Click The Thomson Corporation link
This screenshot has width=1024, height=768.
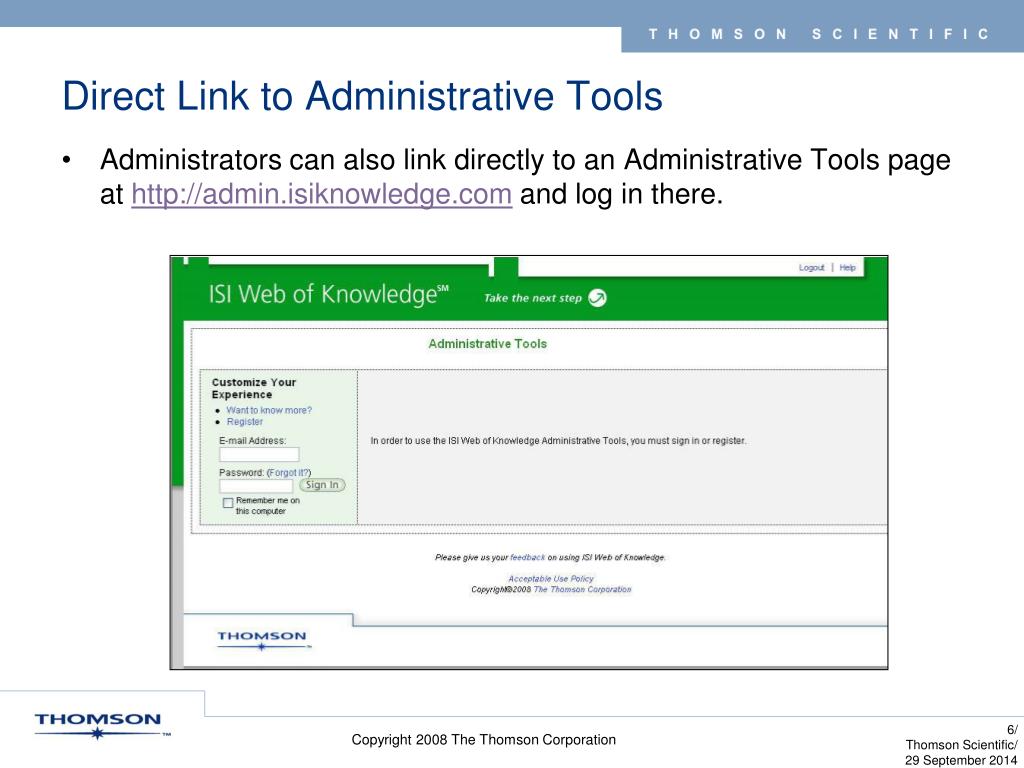[583, 589]
